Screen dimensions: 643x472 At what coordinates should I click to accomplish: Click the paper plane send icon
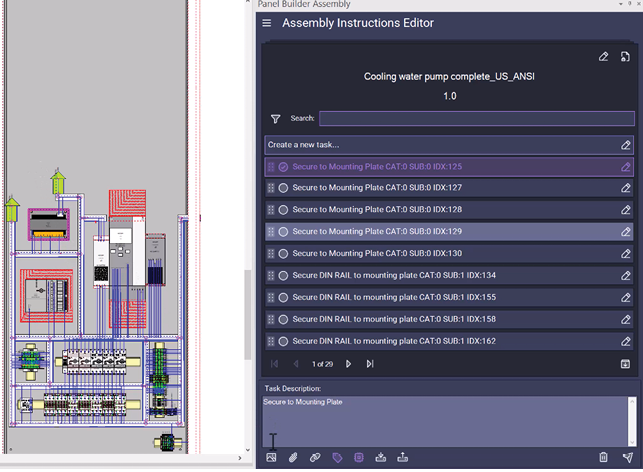626,457
